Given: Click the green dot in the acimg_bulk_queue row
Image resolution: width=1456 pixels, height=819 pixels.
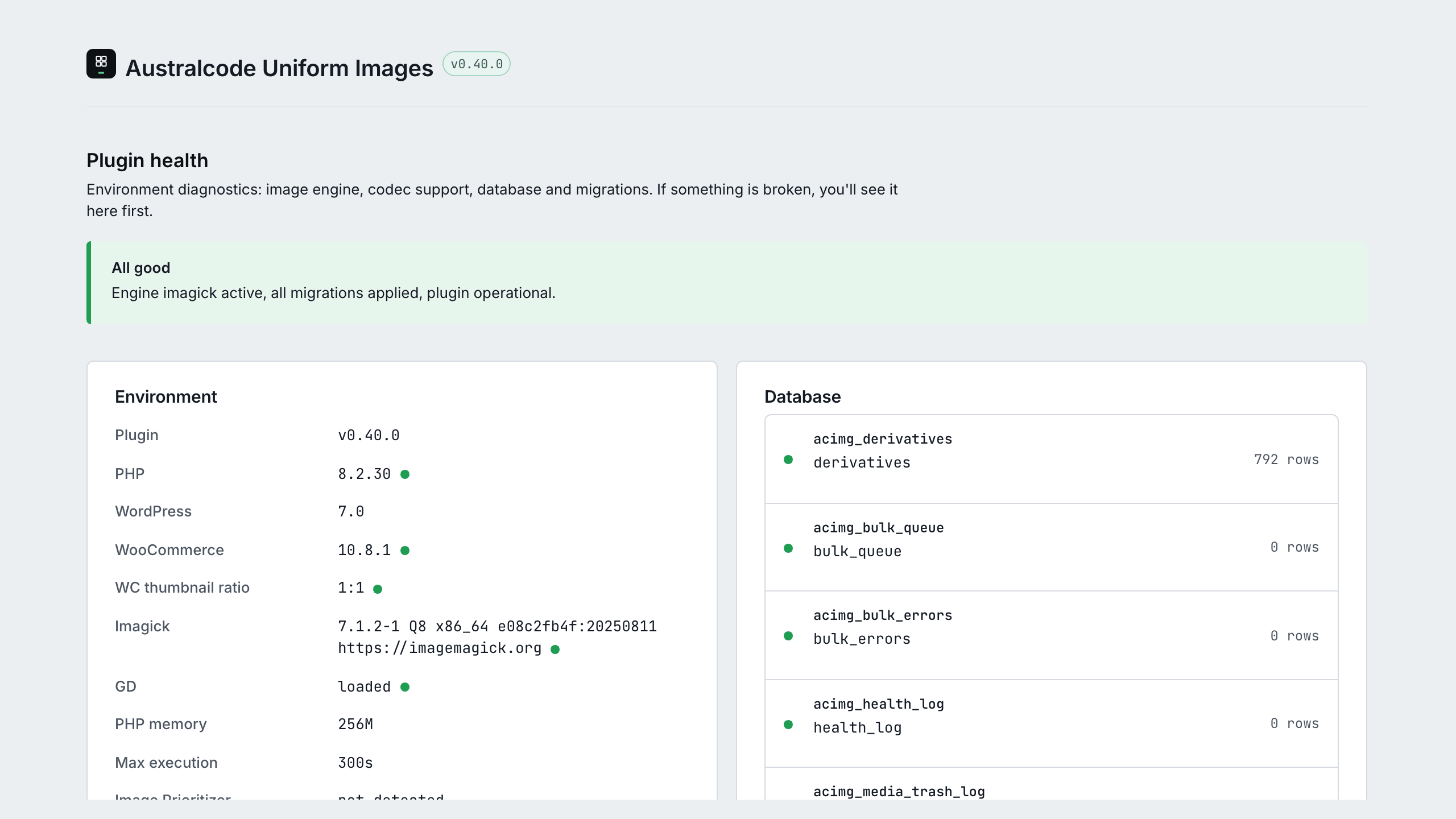Looking at the screenshot, I should click(x=788, y=548).
